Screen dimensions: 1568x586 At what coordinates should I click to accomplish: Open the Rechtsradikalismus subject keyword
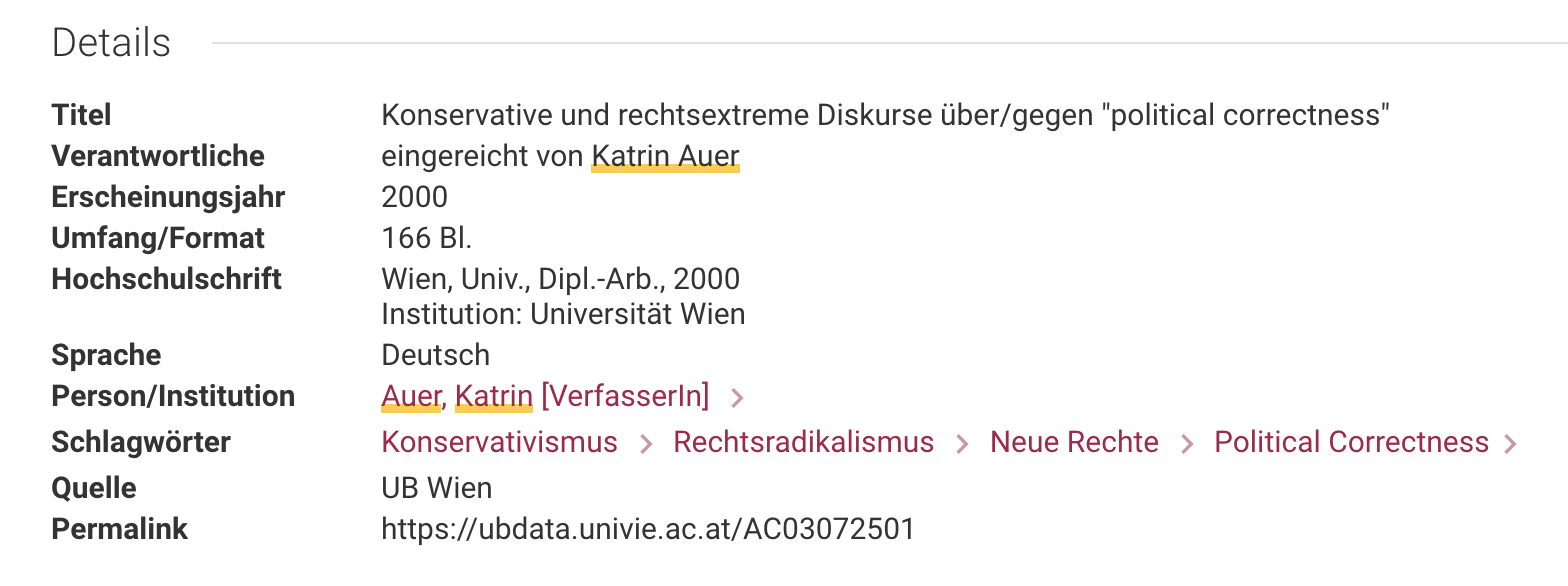coord(803,442)
